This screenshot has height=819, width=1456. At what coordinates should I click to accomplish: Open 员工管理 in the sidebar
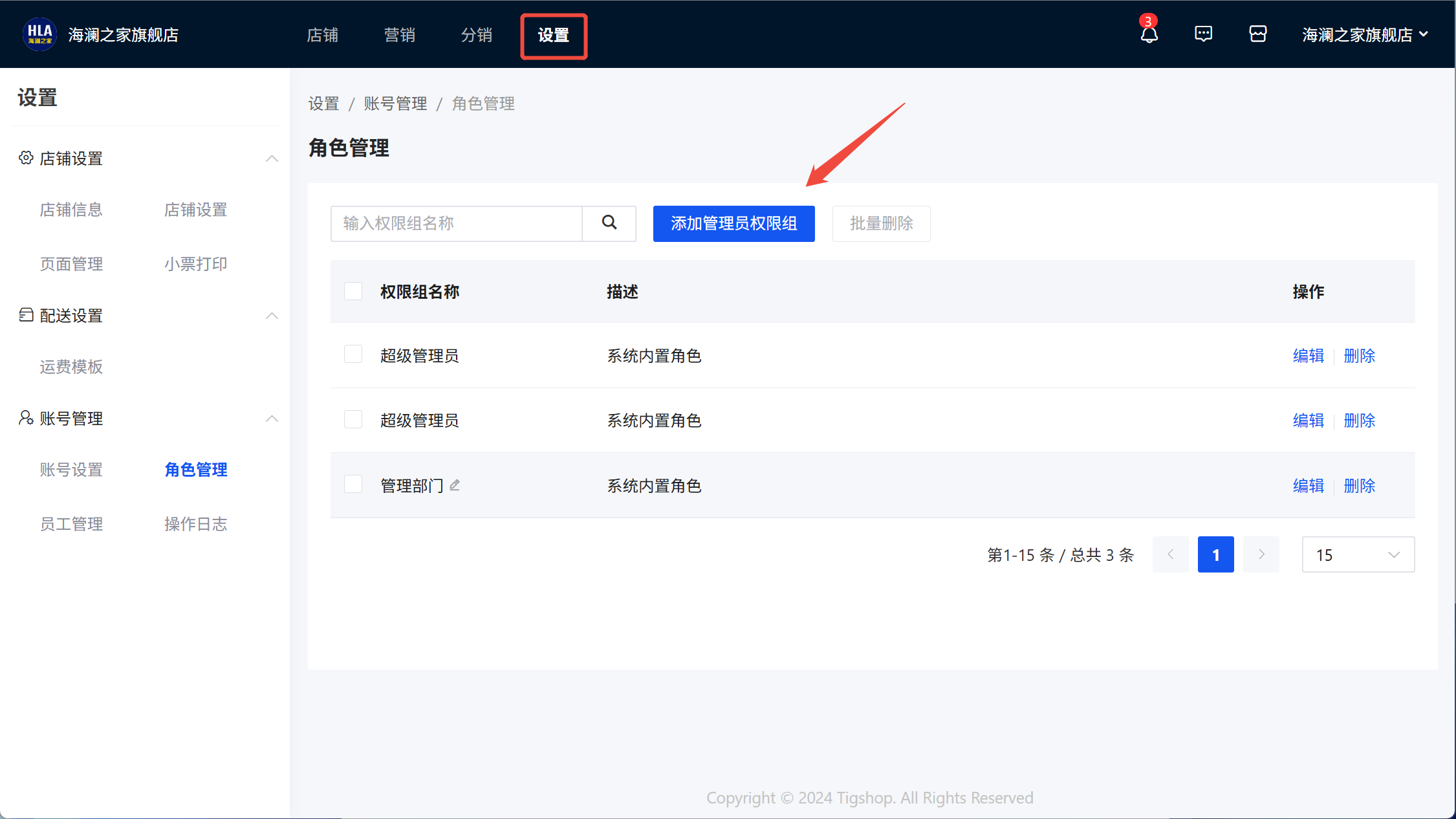[71, 524]
